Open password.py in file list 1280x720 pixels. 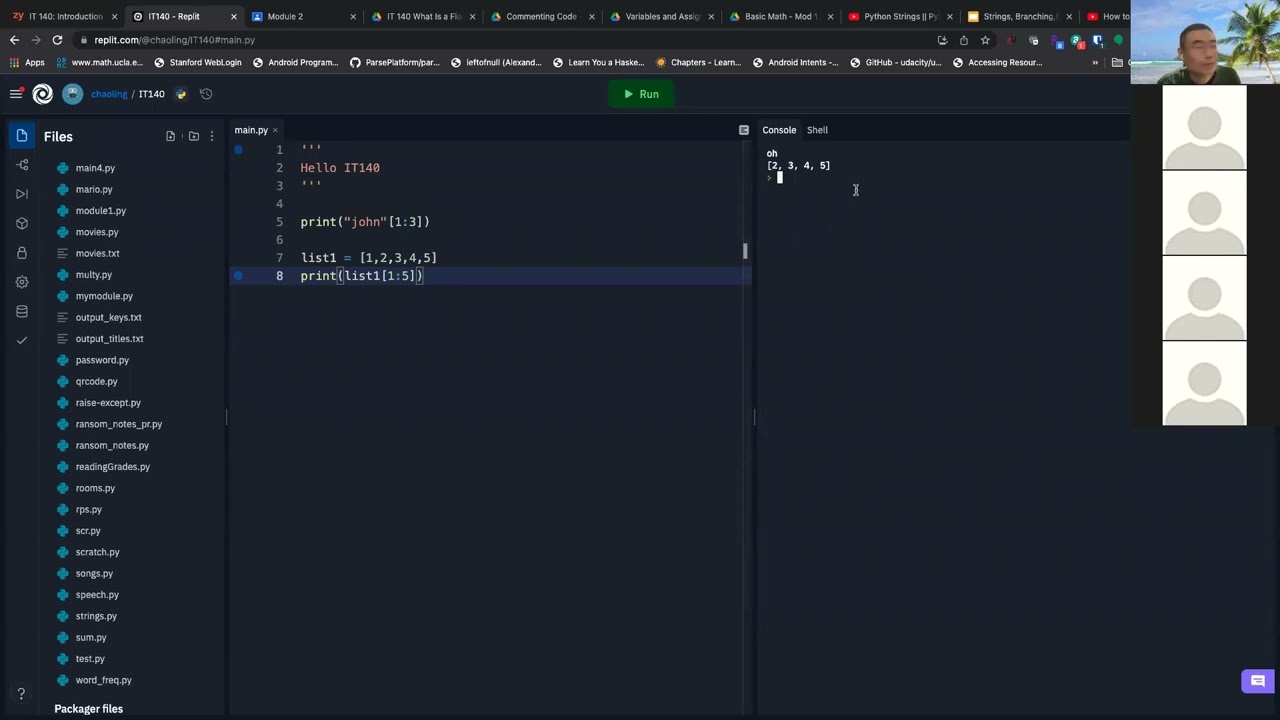102,360
